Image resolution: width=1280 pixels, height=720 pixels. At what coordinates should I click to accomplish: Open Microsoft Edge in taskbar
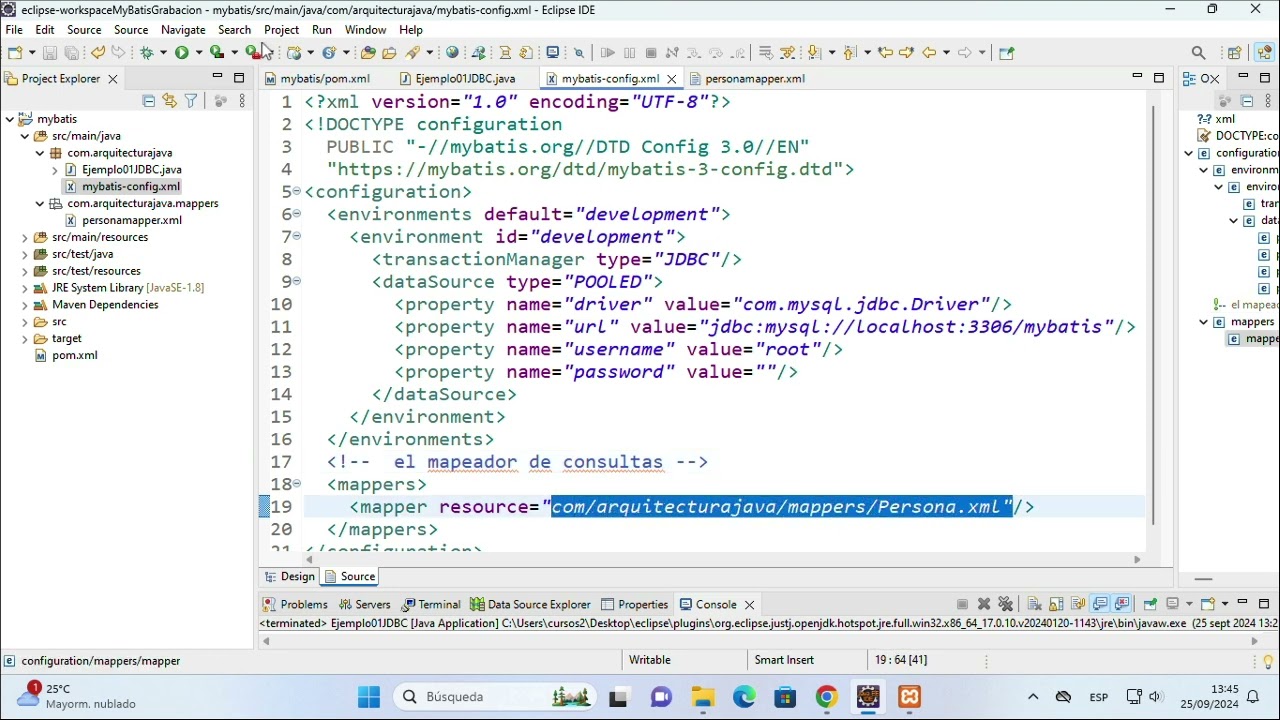click(744, 697)
